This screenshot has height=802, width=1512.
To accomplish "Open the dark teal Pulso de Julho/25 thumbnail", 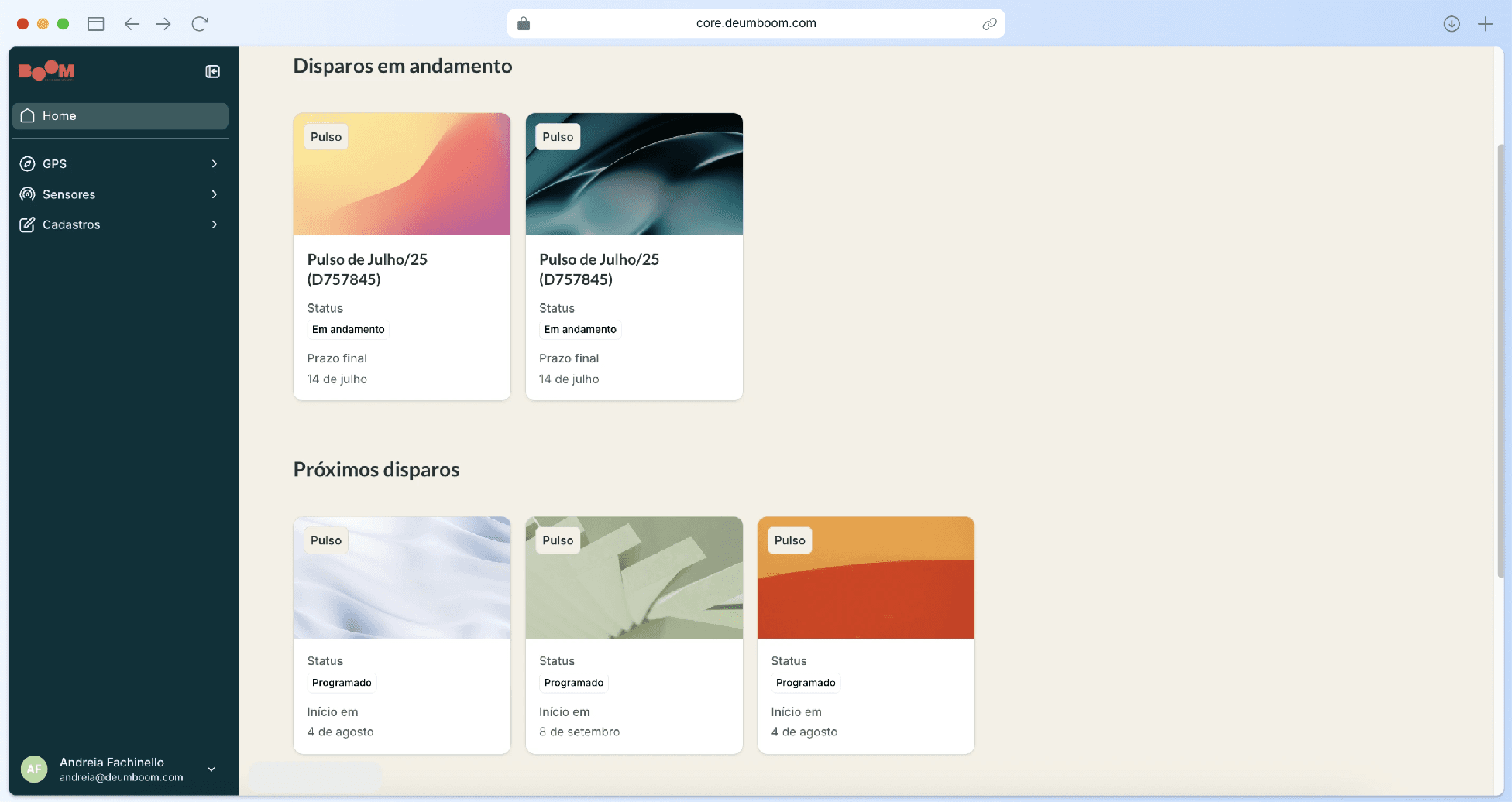I will tap(634, 174).
